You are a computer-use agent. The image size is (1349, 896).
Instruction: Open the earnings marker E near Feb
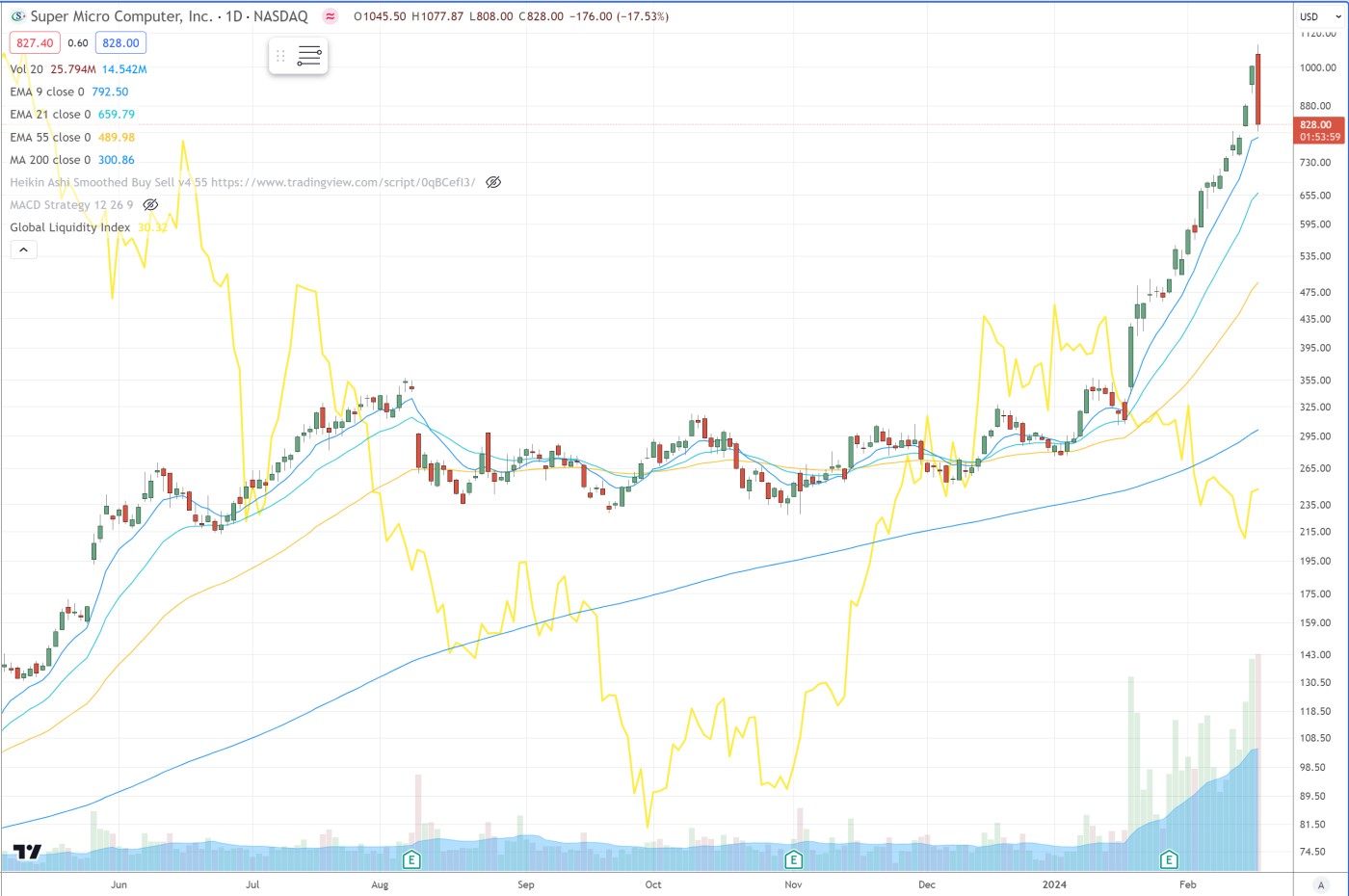pos(1169,858)
